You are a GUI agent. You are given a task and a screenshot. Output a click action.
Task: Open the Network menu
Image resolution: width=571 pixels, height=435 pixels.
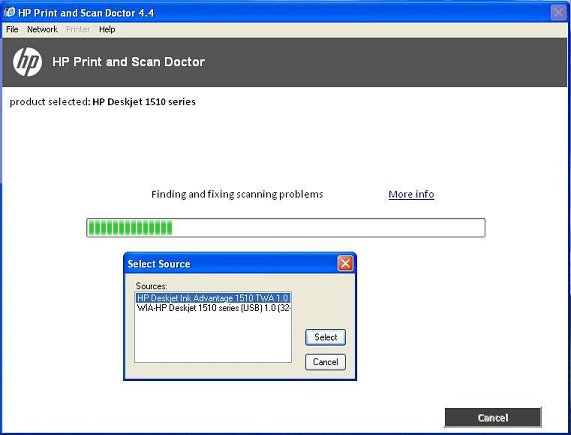(42, 29)
